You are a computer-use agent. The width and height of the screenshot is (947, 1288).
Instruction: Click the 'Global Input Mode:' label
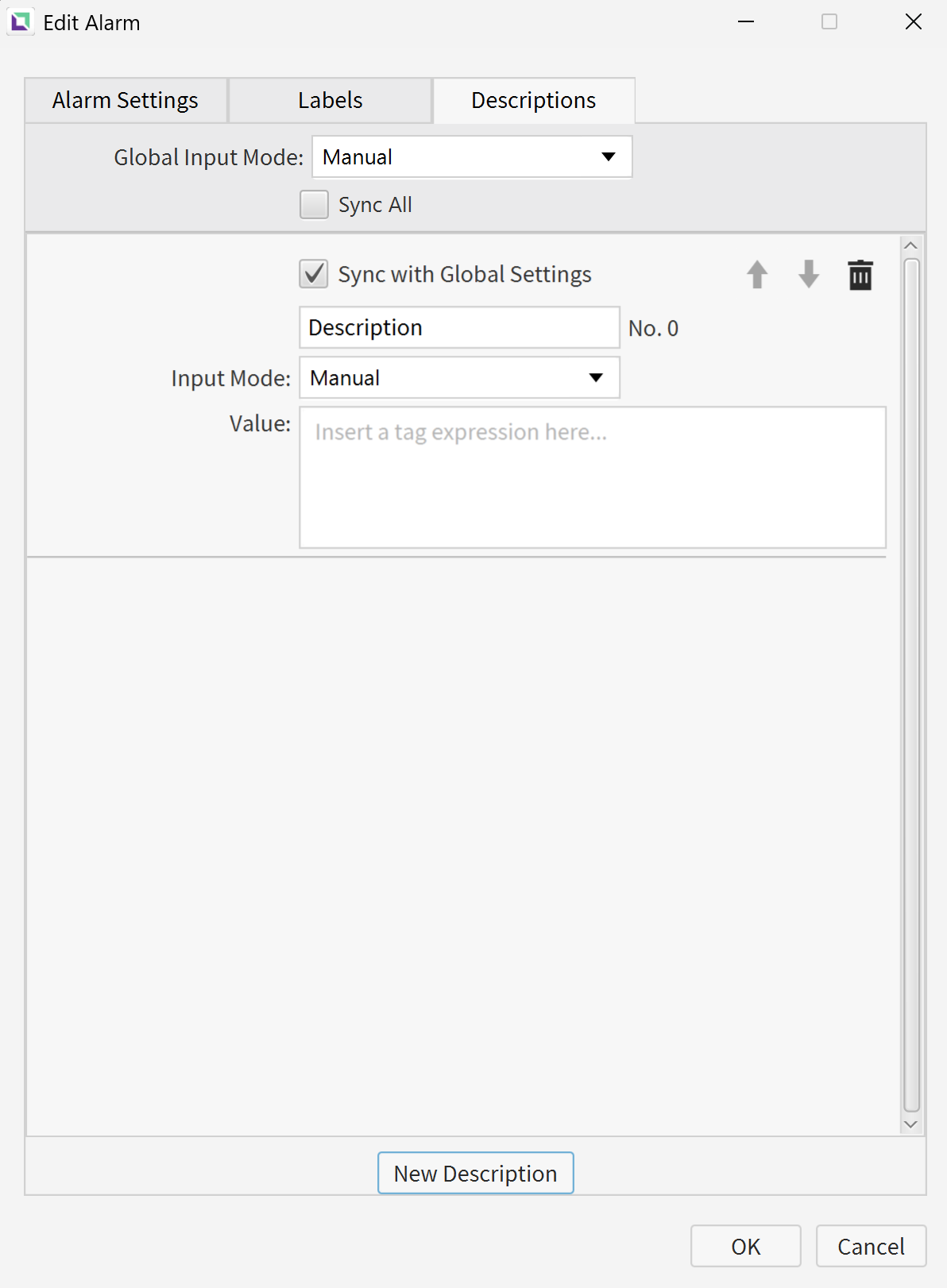coord(209,157)
